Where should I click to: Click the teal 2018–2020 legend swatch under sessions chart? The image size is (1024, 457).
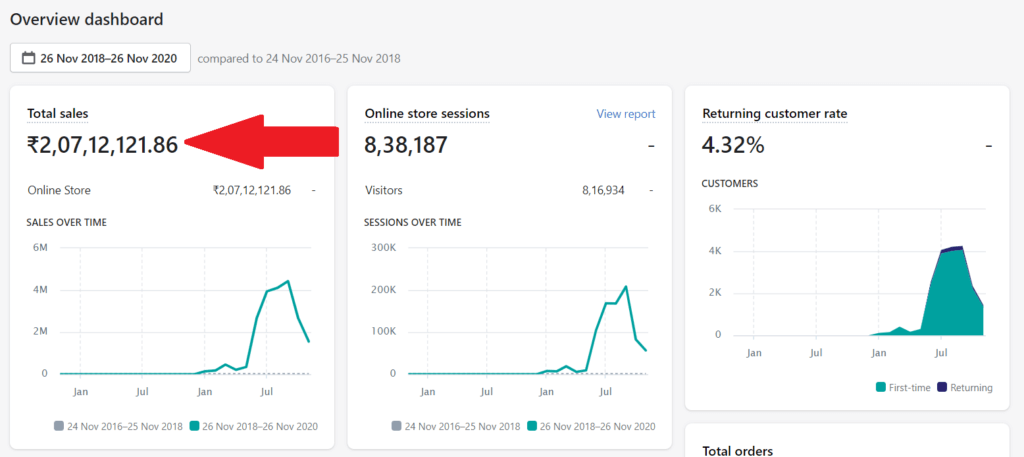click(x=534, y=426)
